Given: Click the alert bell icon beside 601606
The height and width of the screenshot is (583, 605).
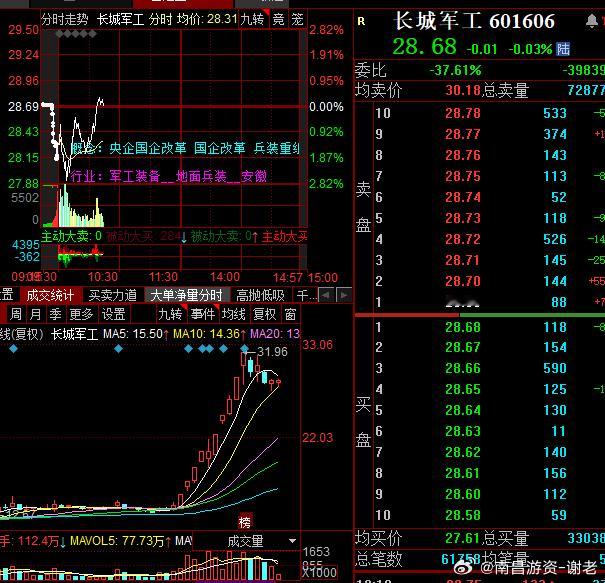Looking at the screenshot, I should pyautogui.click(x=591, y=21).
